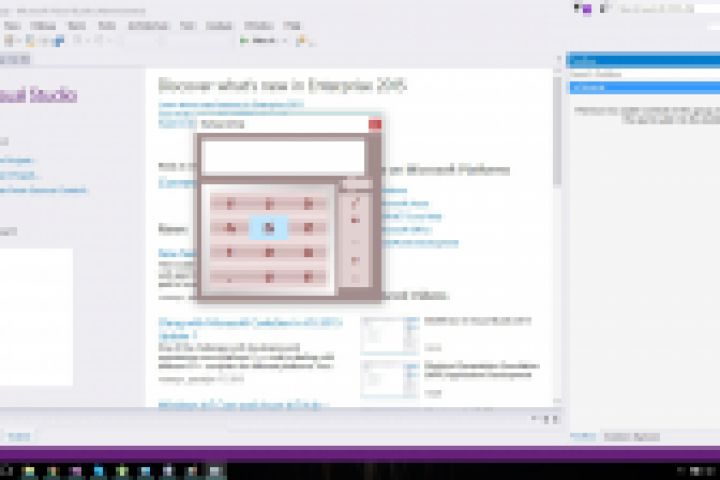Click the green Start debugging arrow in toolbar
720x480 pixels.
244,41
